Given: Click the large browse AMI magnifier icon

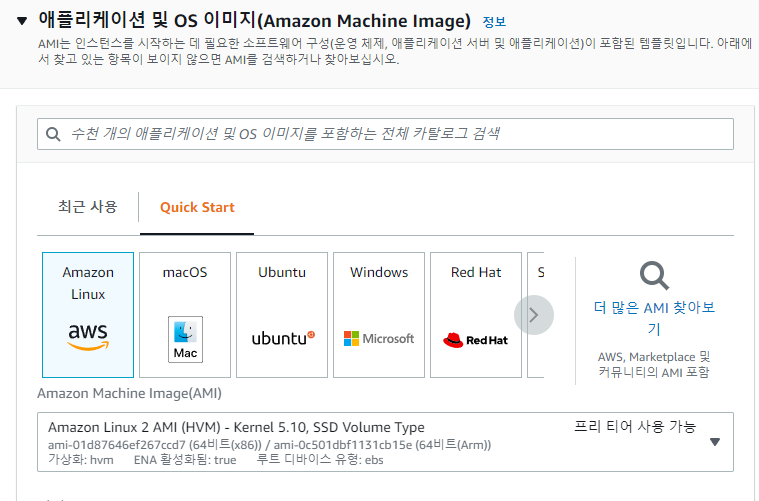Looking at the screenshot, I should tap(654, 276).
